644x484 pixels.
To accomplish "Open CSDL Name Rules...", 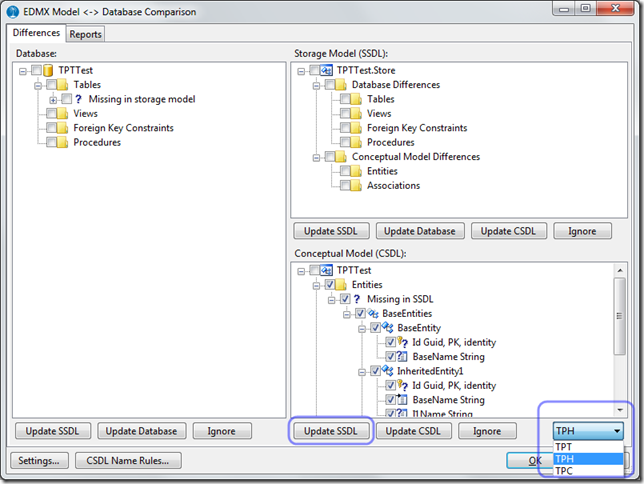I will pos(128,461).
